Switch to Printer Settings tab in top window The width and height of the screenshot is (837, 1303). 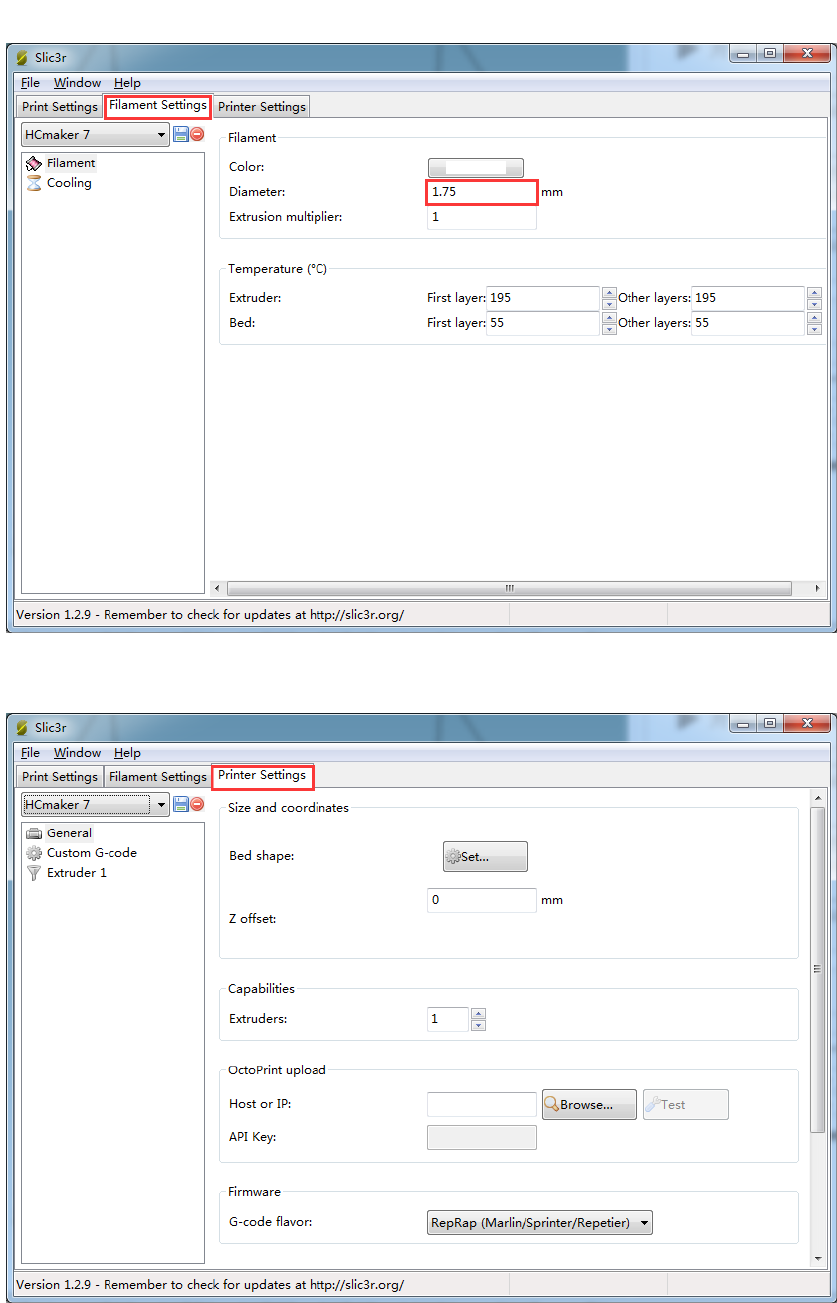(x=262, y=107)
